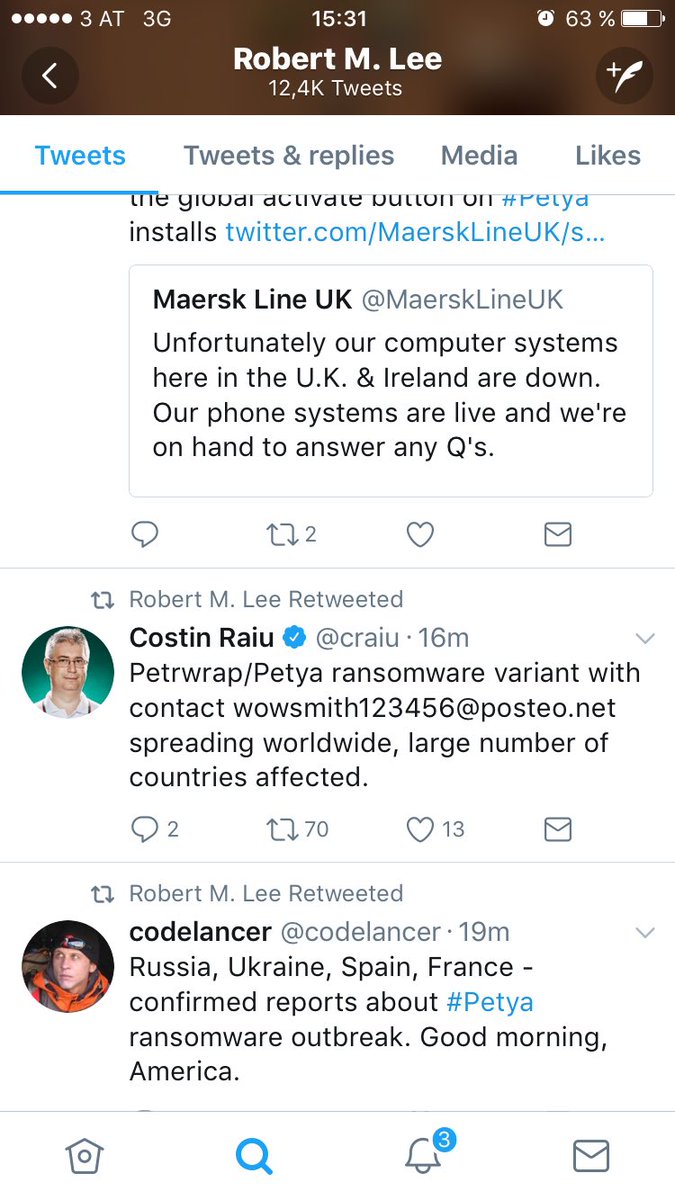The image size is (675, 1200).
Task: Share Maersk tweet via direct message icon
Action: click(x=557, y=535)
